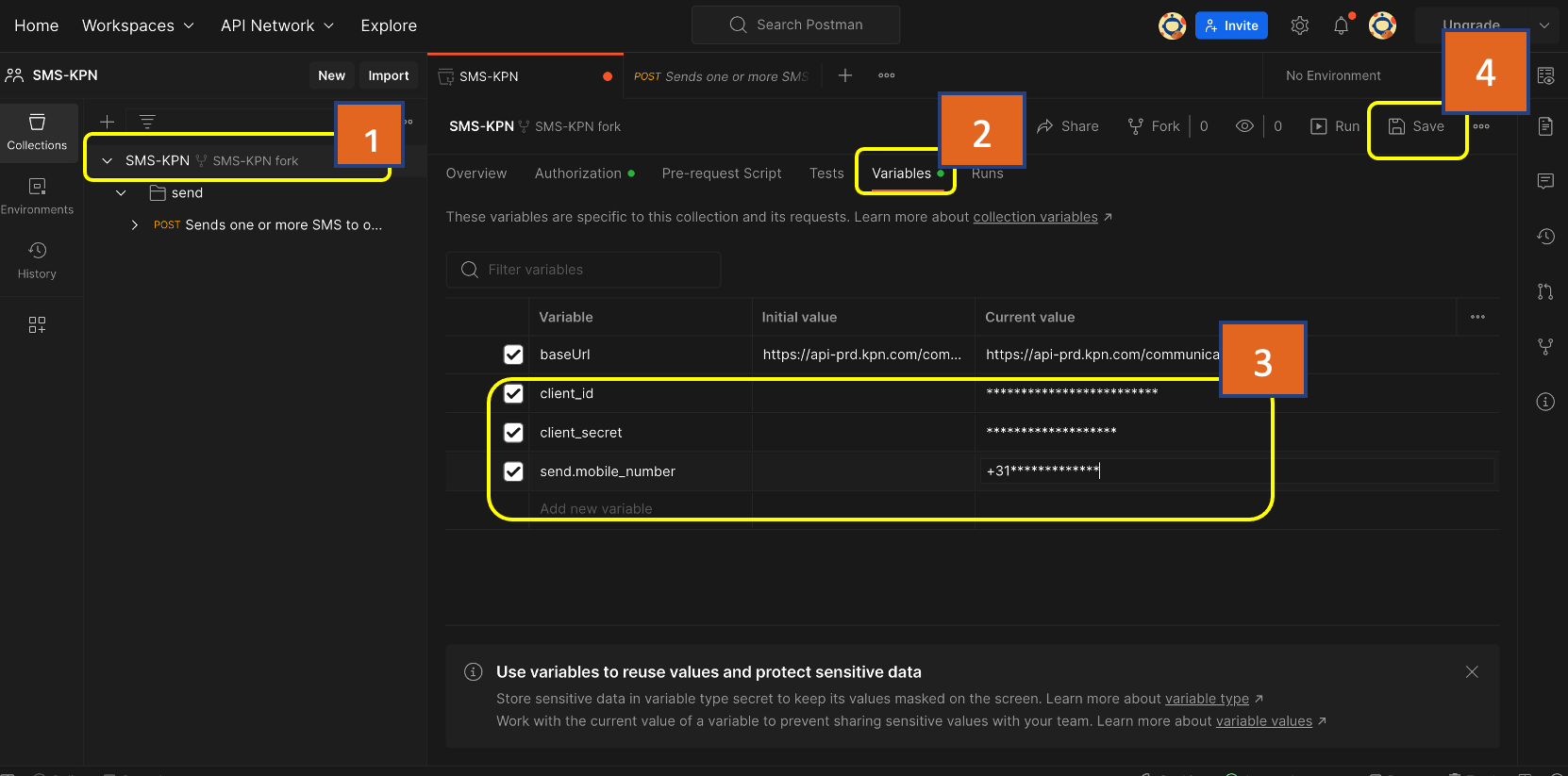Switch to the Tests tab

click(x=826, y=173)
